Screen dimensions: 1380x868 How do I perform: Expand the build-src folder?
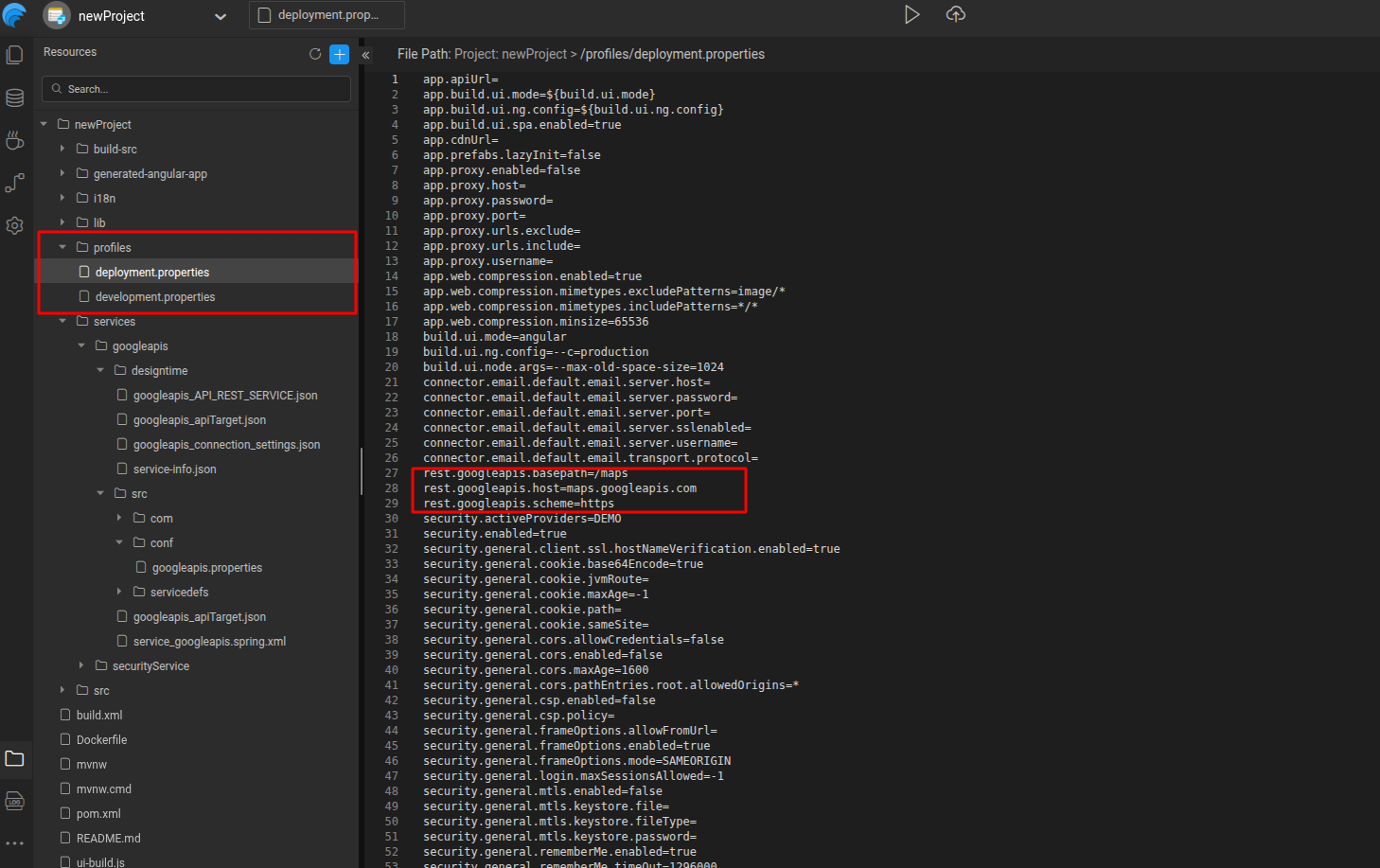[63, 149]
